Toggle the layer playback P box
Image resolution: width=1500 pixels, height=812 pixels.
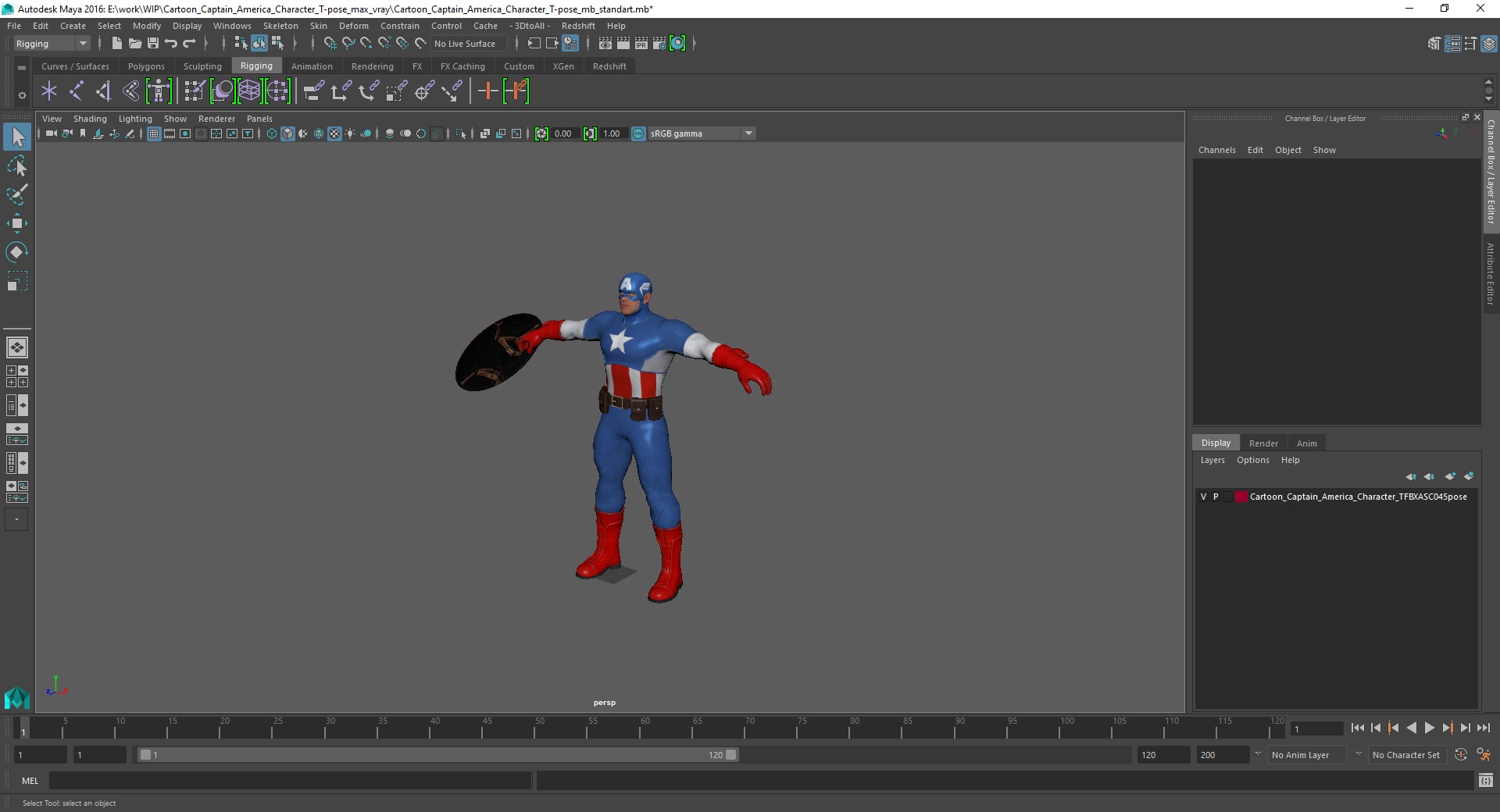(1216, 497)
